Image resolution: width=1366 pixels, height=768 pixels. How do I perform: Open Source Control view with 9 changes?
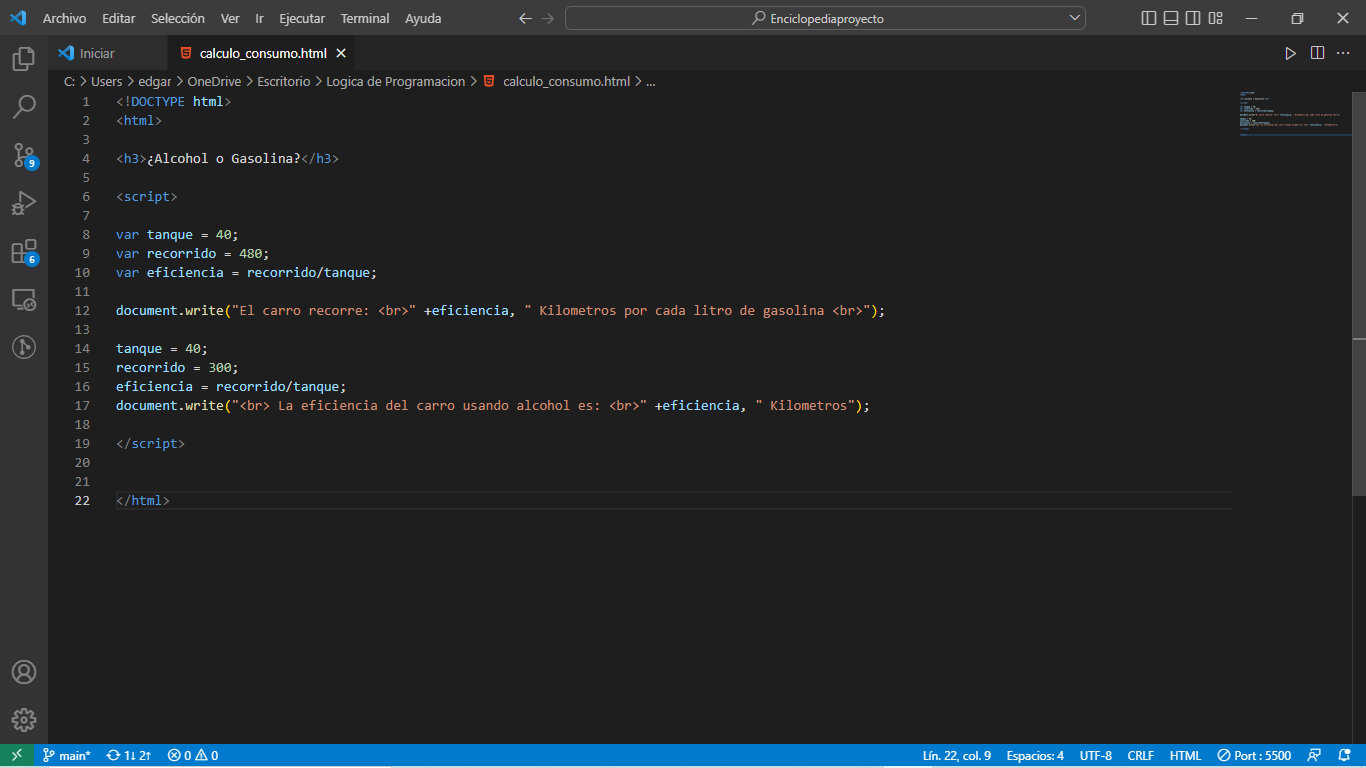click(24, 155)
